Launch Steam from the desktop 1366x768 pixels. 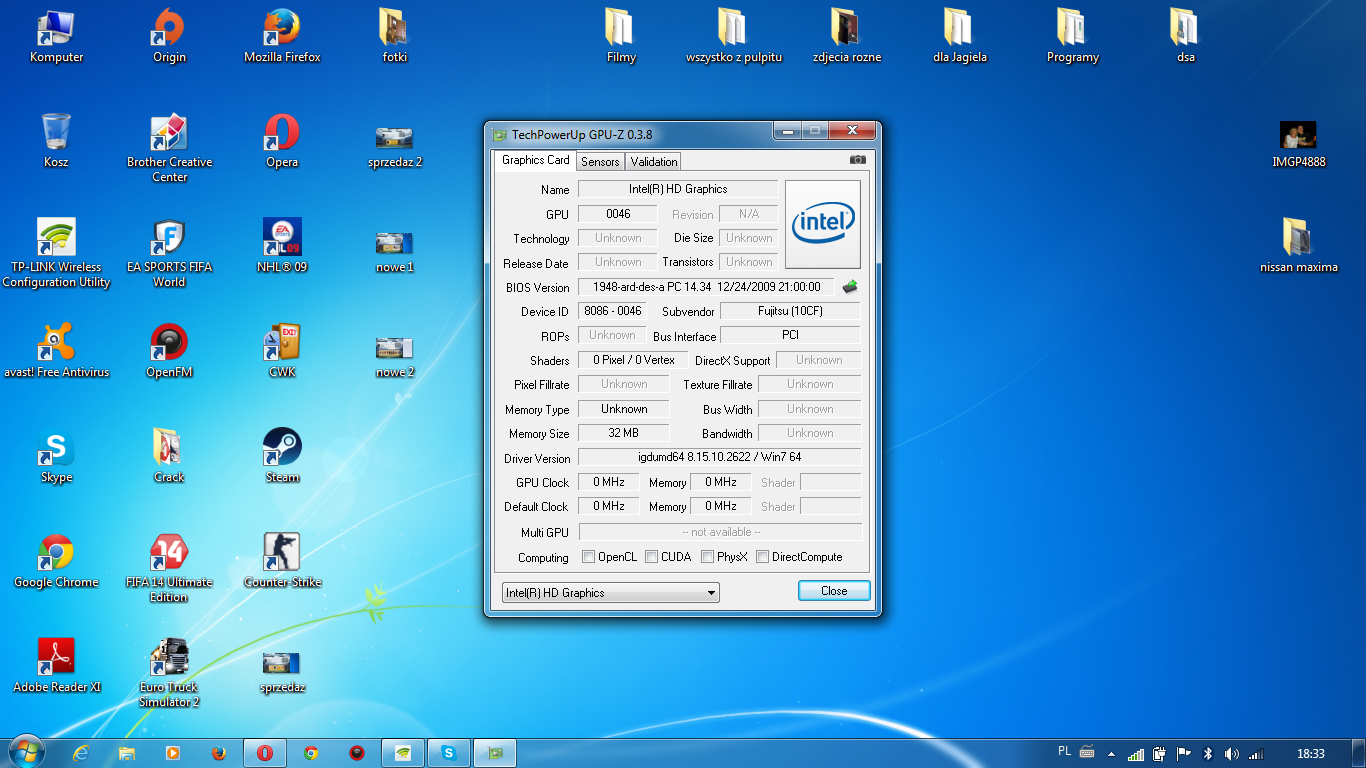[282, 456]
